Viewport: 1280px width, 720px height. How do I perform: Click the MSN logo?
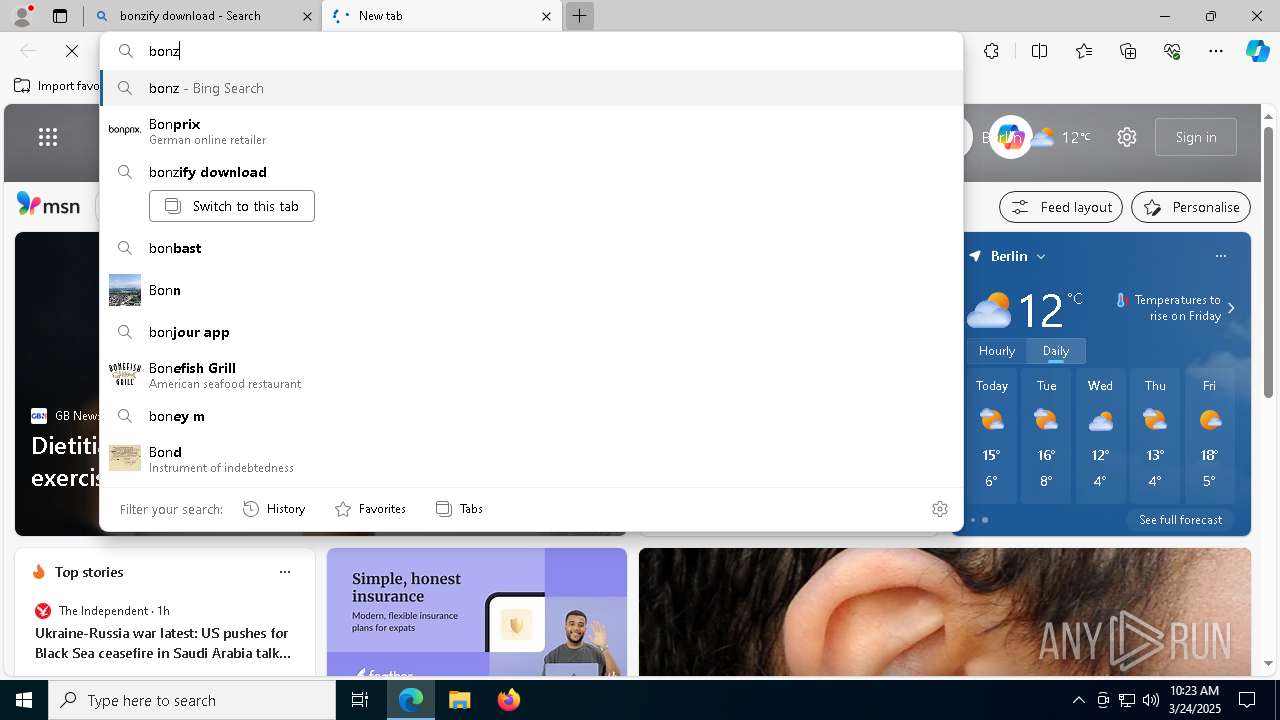coord(49,205)
